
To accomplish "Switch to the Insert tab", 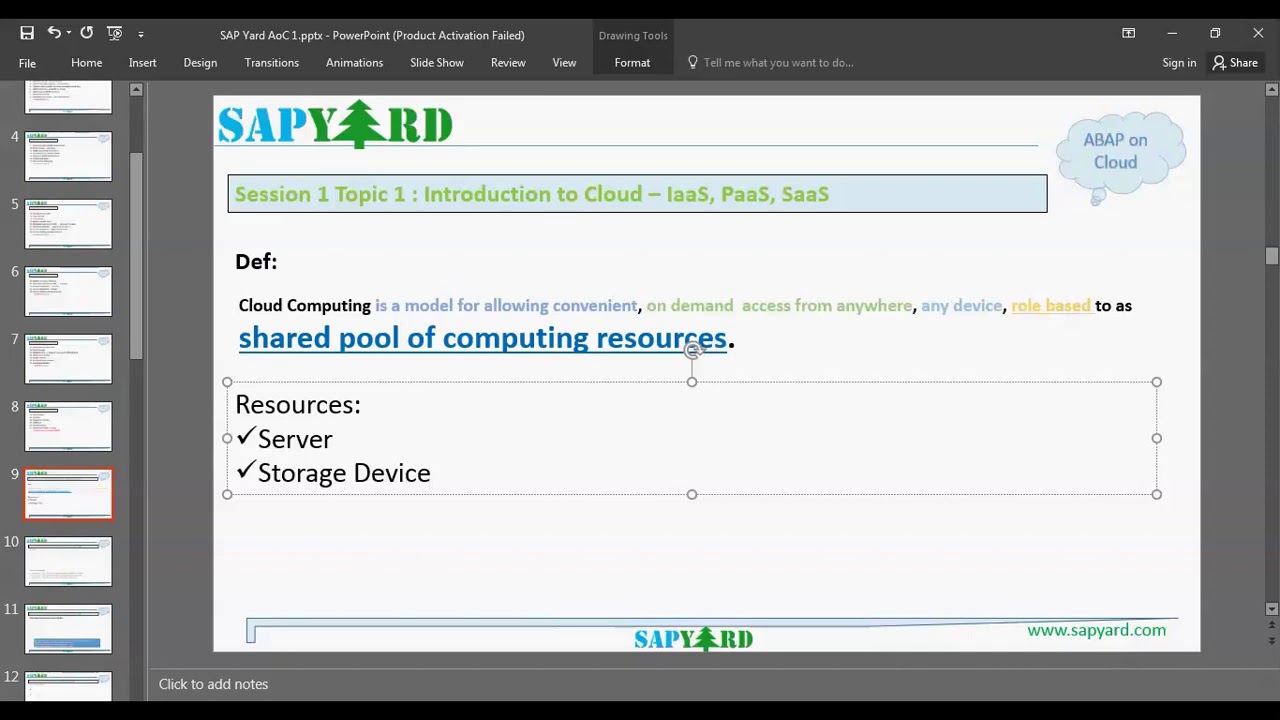I will (x=142, y=62).
